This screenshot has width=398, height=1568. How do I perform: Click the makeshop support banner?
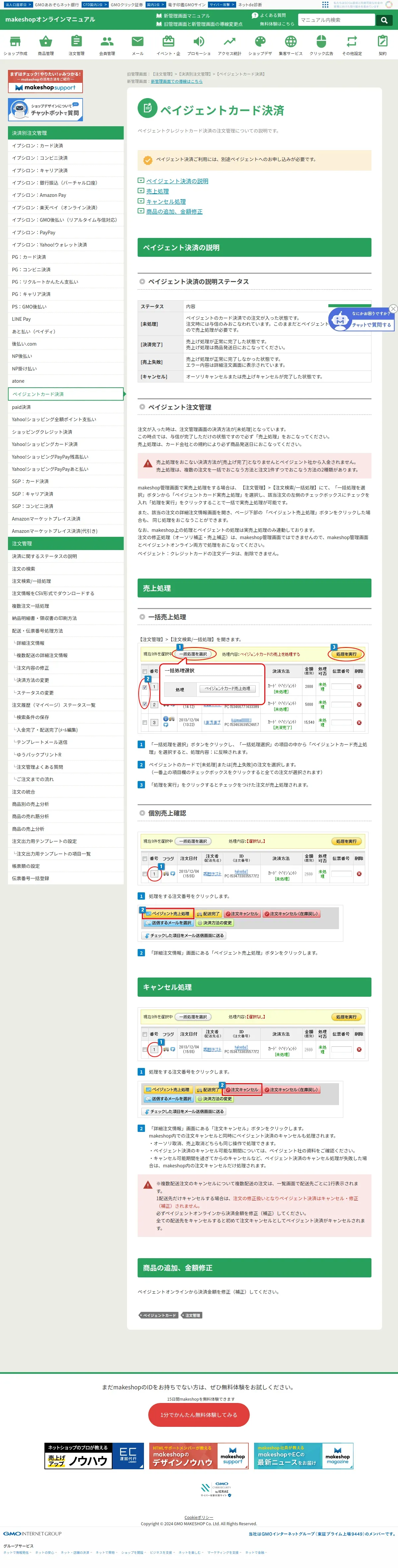pos(45,82)
